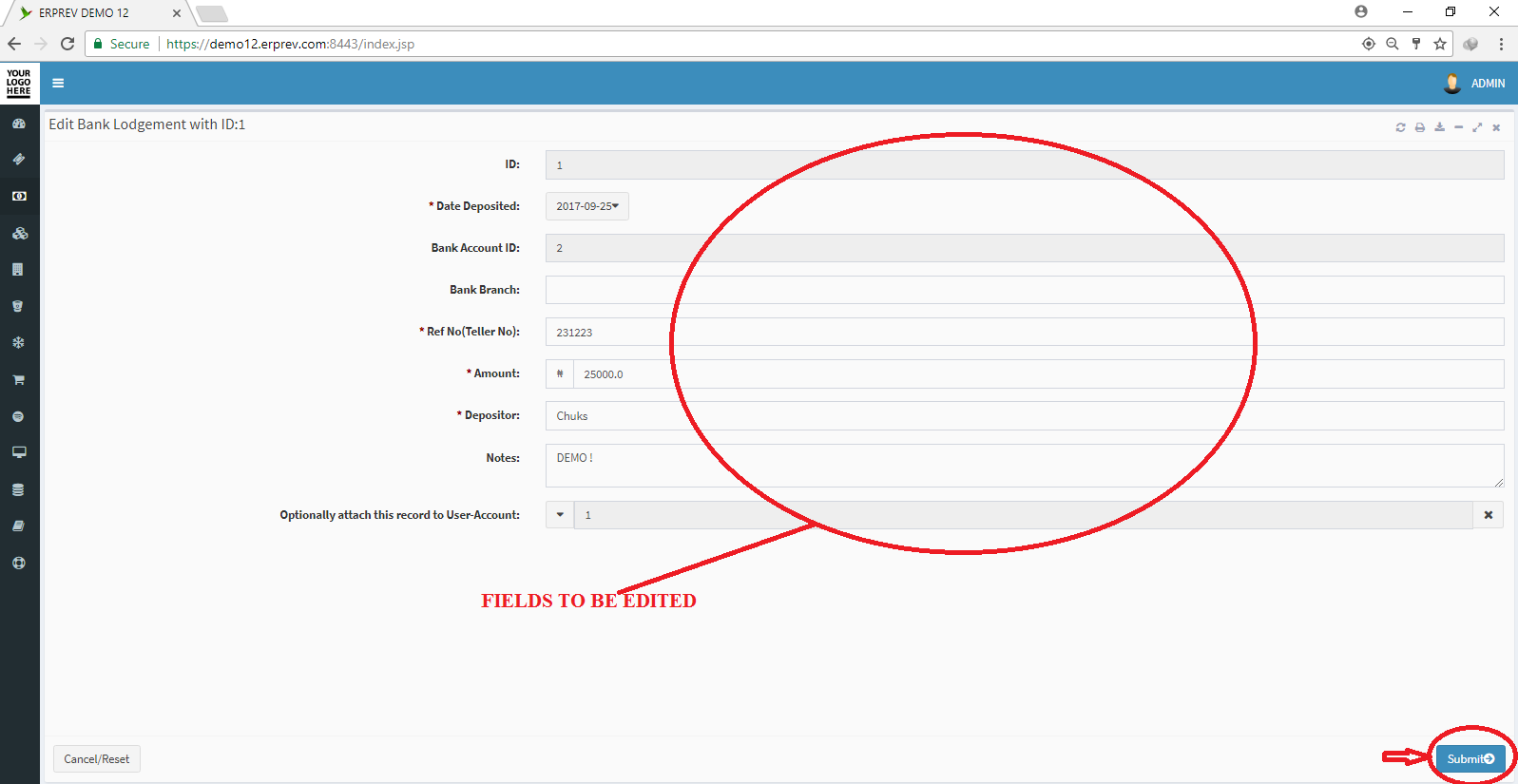Open the shopping cart icon in sidebar
Viewport: 1518px width, 784px height.
point(18,379)
